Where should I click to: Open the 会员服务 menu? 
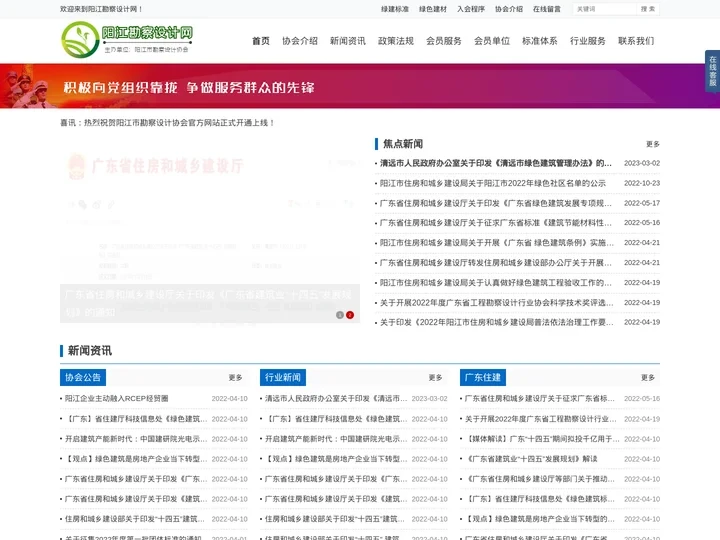pyautogui.click(x=444, y=41)
